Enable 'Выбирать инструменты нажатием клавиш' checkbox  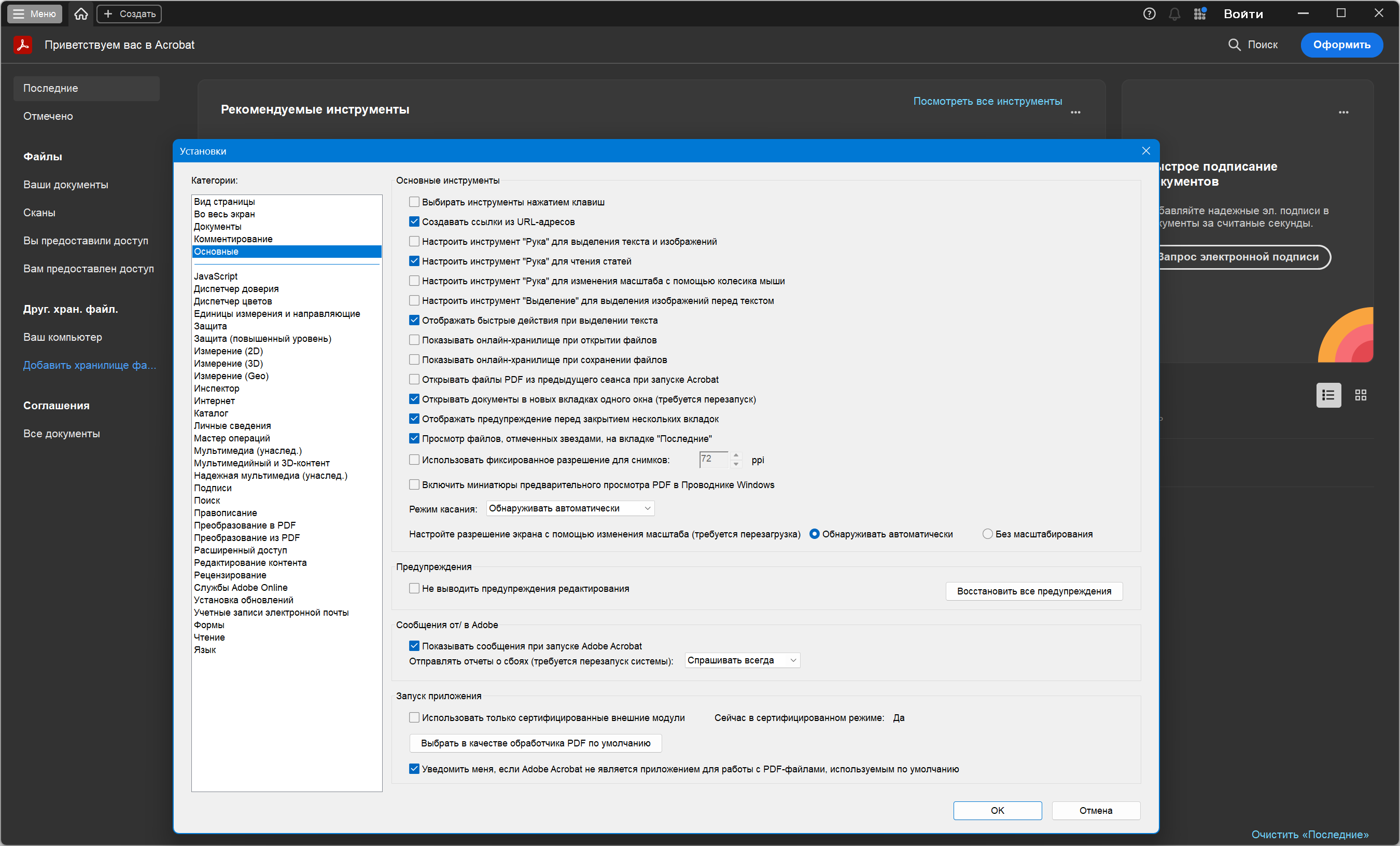click(x=414, y=202)
